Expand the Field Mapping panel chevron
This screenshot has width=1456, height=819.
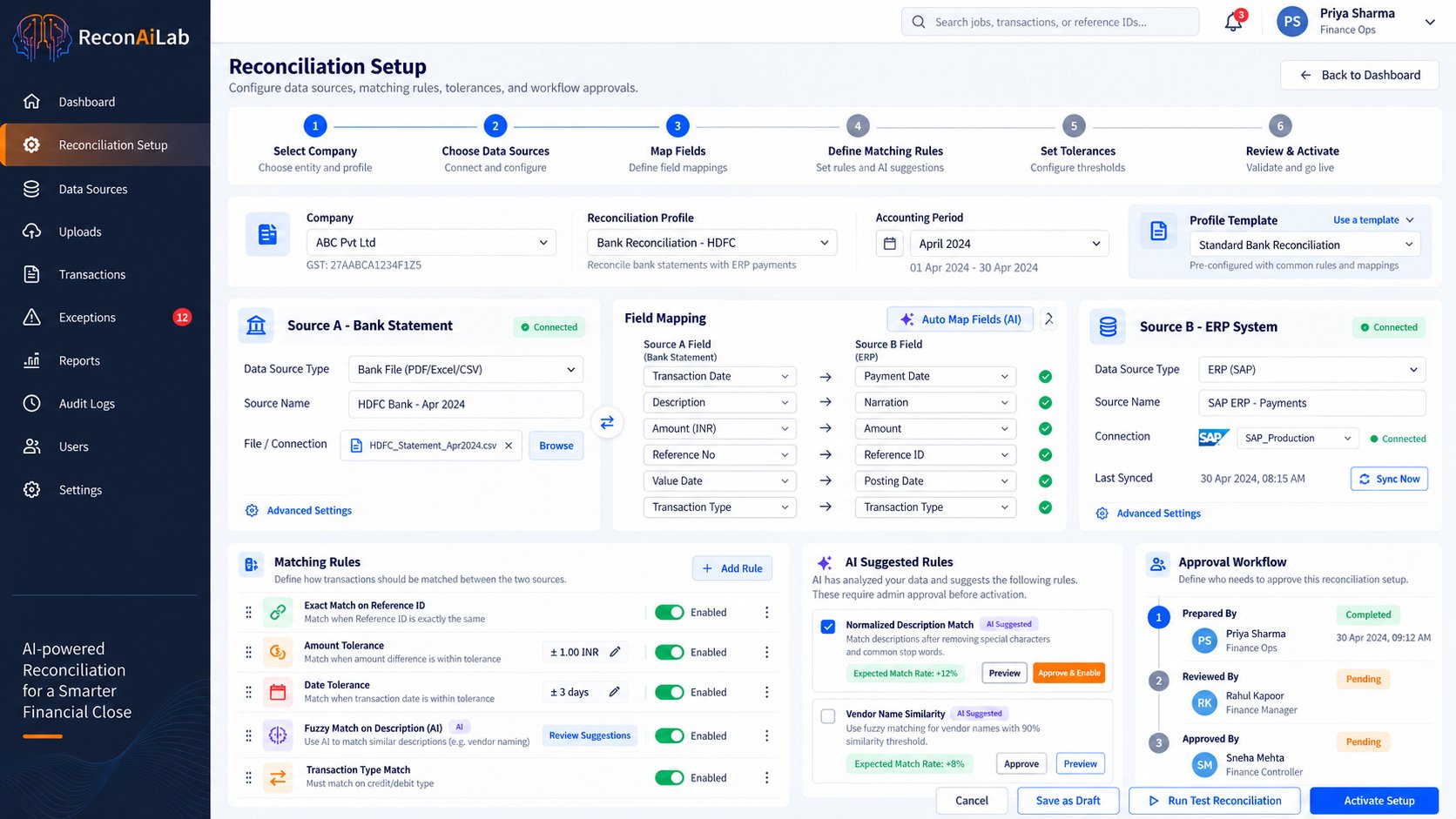tap(1049, 319)
